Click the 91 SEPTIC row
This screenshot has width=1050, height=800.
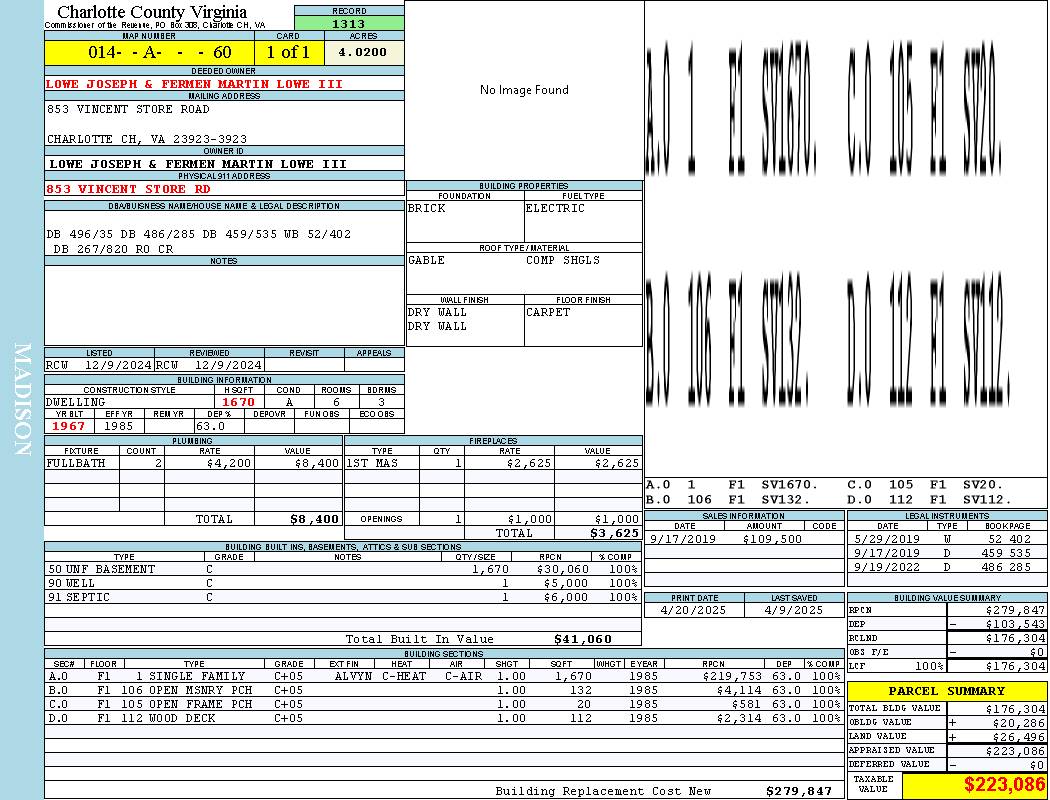343,597
